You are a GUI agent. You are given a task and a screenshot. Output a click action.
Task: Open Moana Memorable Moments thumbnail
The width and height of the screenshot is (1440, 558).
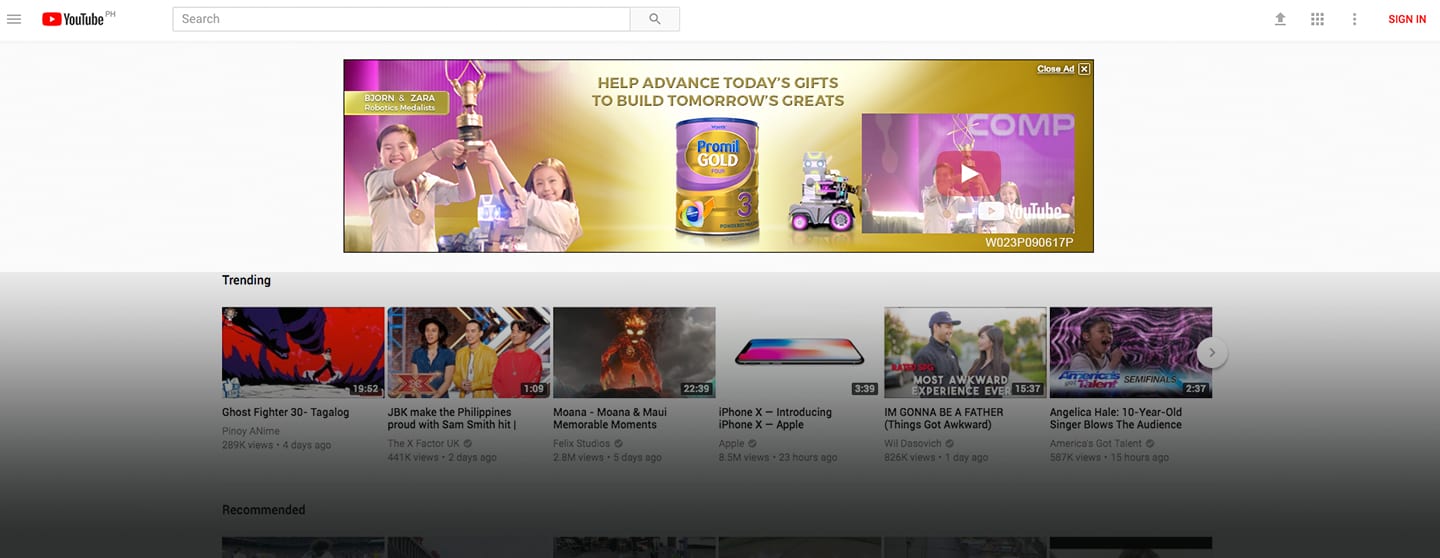coord(634,352)
